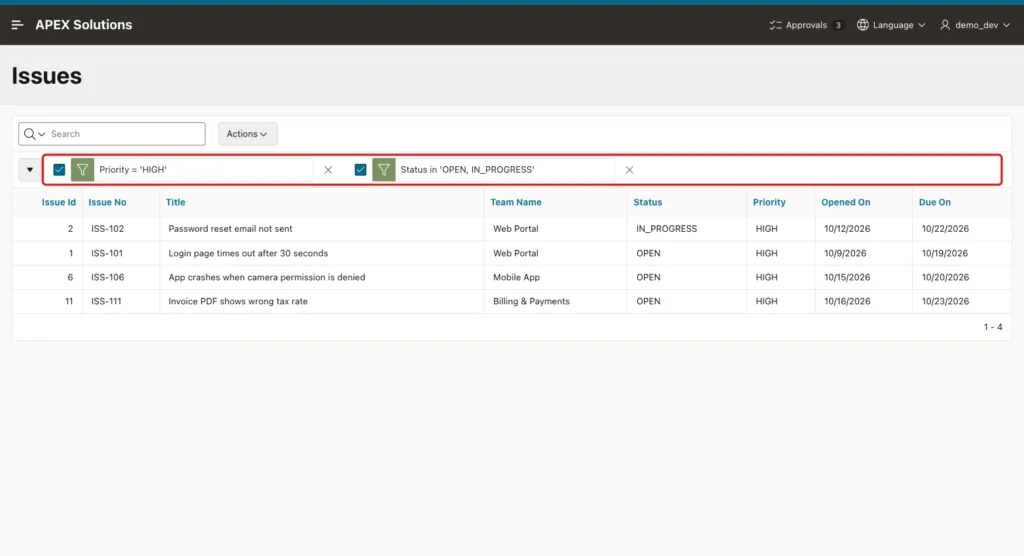Click 'Invoice PDF shows wrong tax rate'

point(238,301)
